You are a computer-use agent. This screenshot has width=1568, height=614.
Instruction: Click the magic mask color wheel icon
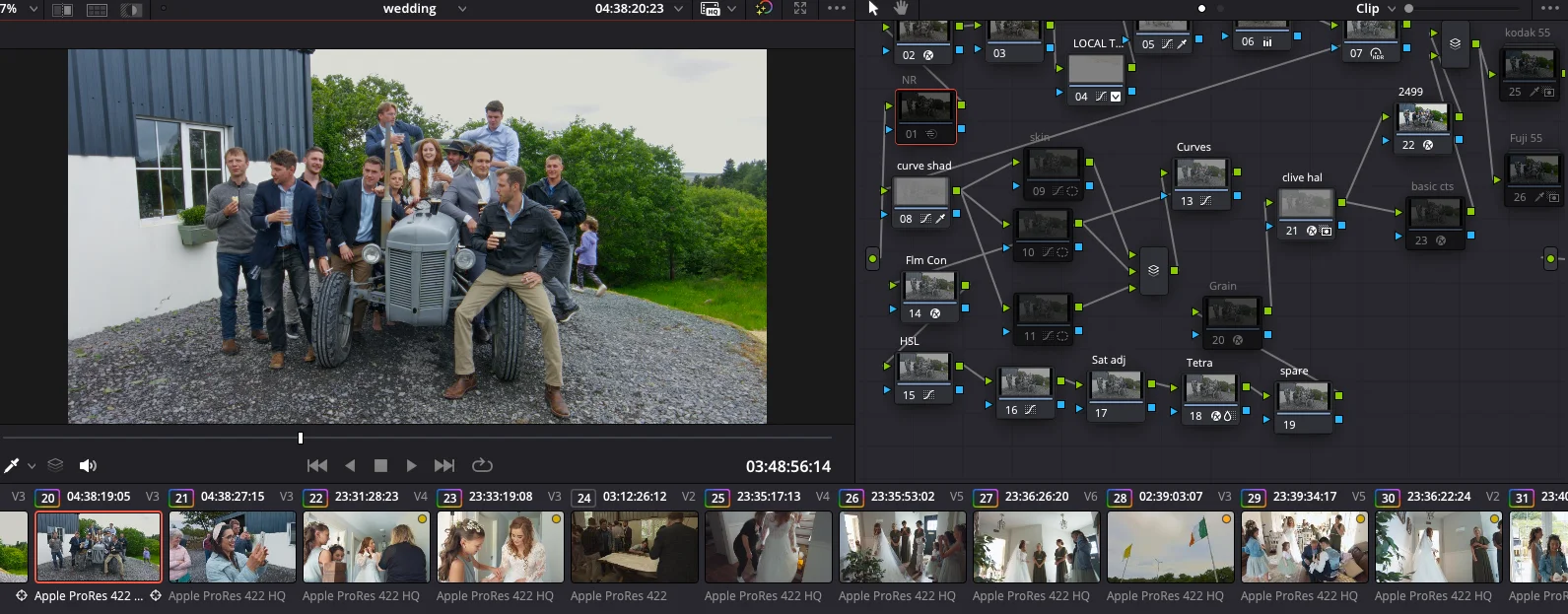[764, 8]
